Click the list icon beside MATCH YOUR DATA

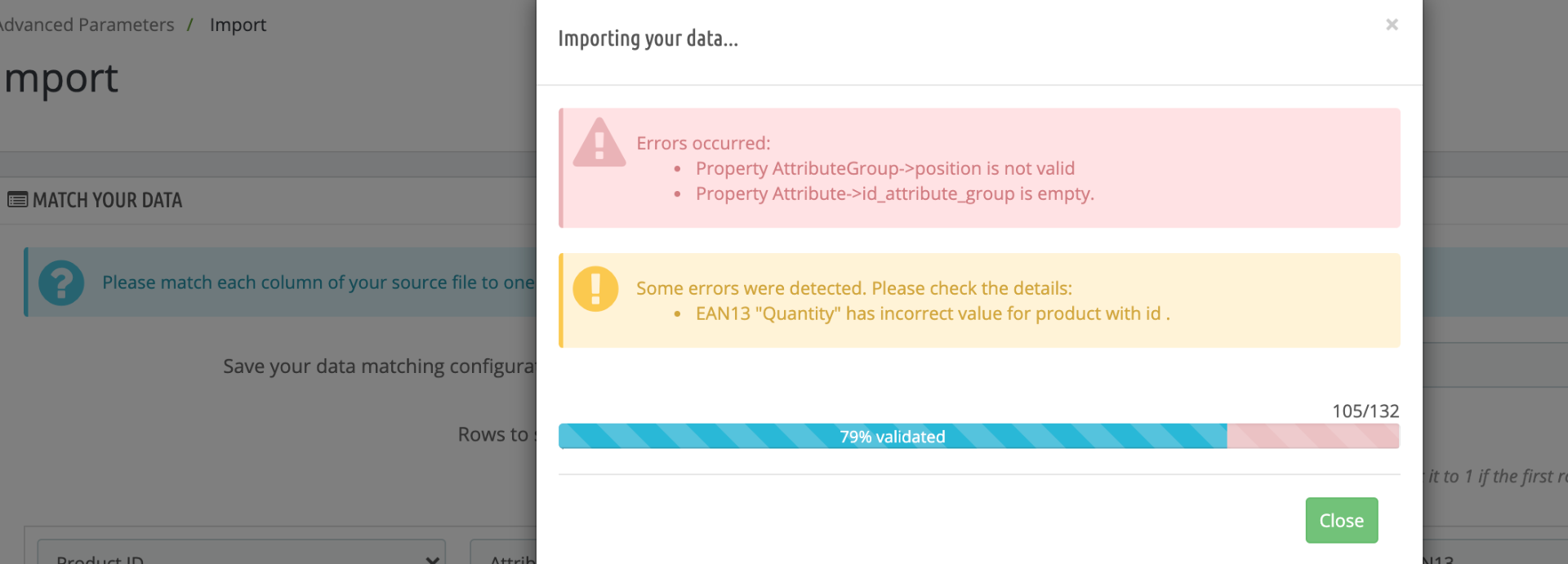(x=17, y=200)
